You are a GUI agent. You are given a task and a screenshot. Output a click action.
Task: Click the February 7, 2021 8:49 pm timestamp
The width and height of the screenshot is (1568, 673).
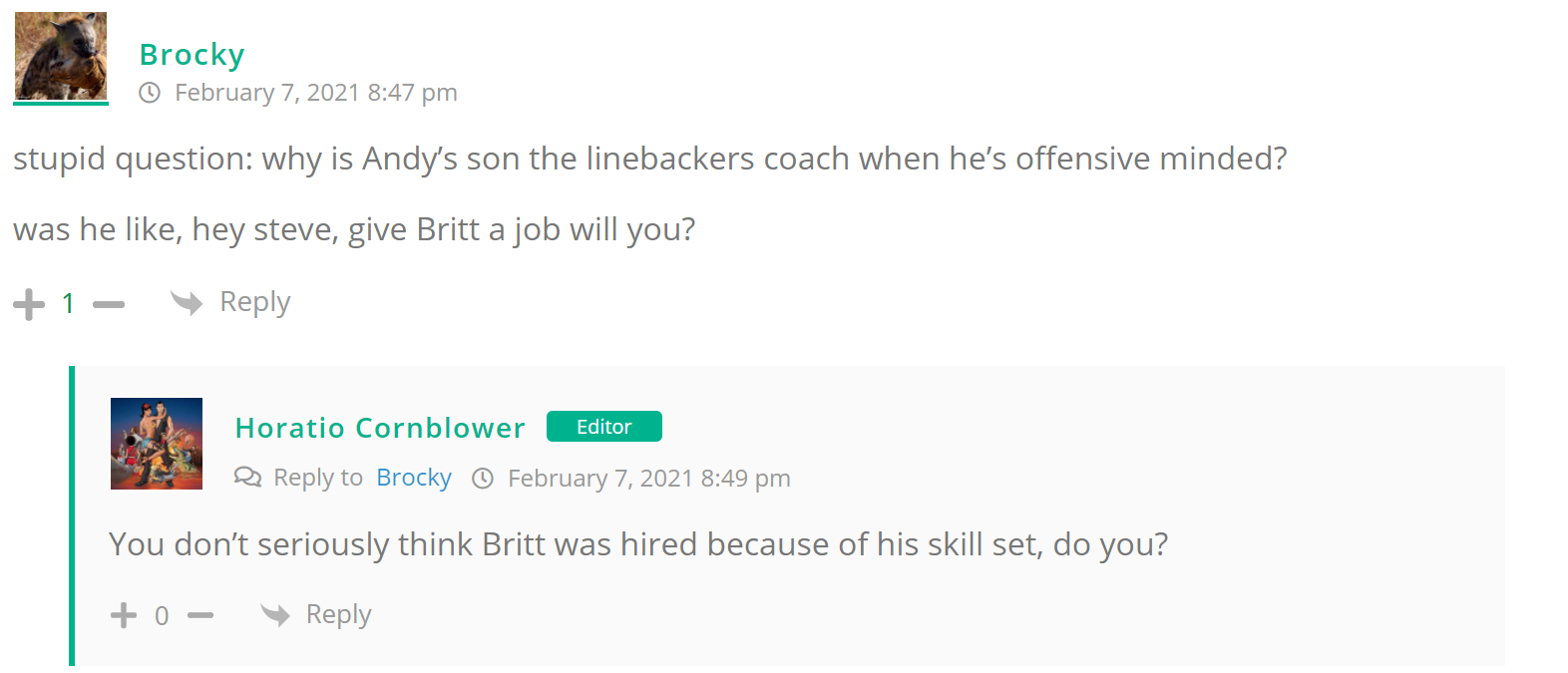[x=649, y=479]
